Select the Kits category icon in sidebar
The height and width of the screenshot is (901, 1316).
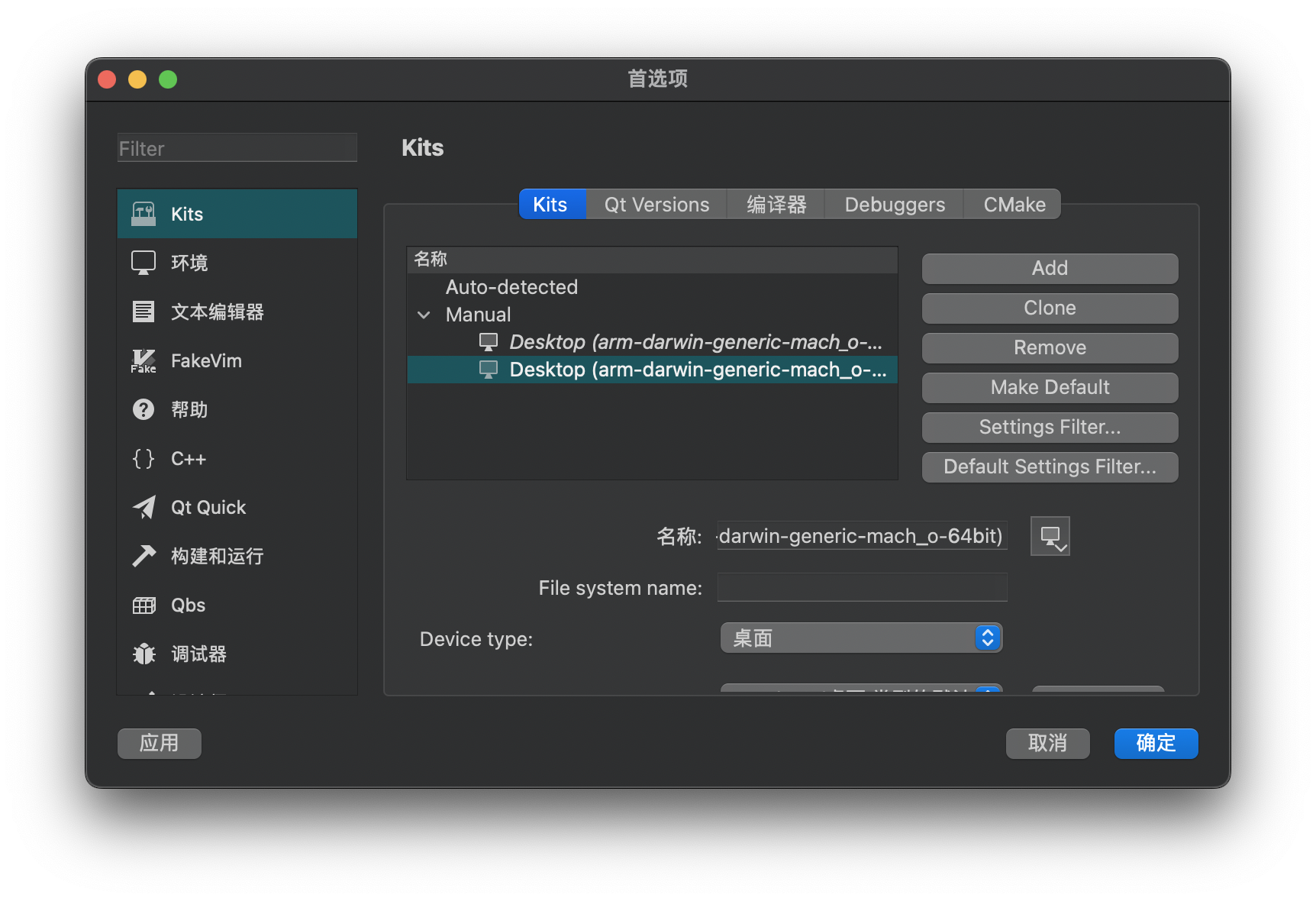pos(144,214)
